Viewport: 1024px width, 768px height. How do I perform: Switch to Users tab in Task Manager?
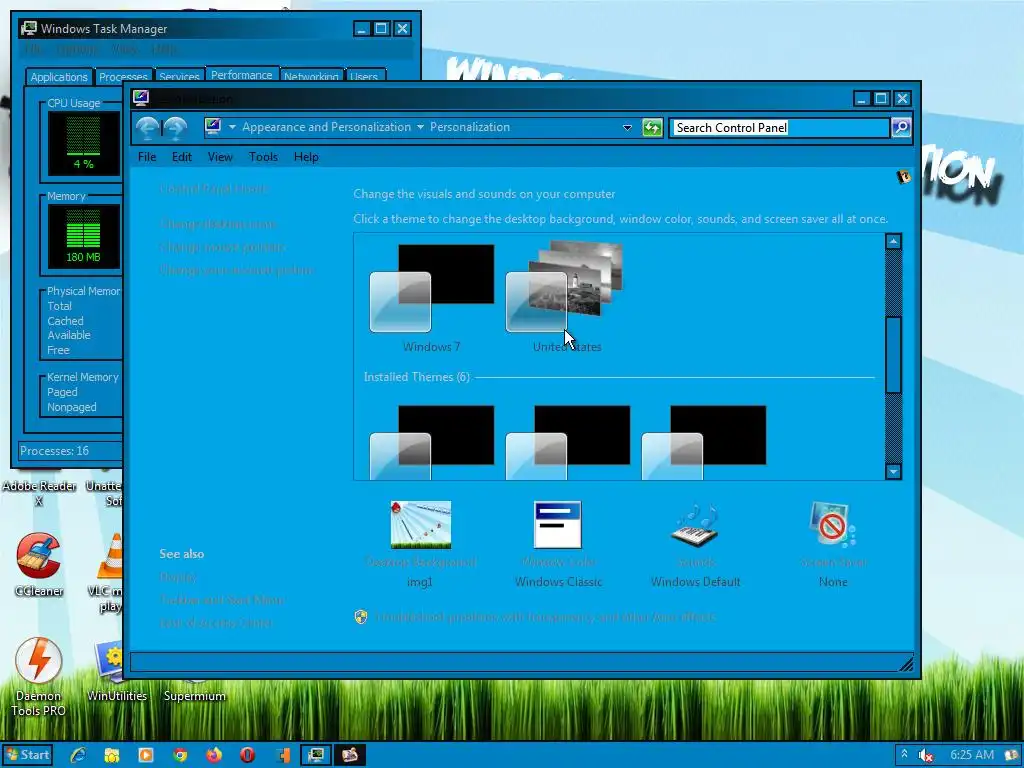coord(364,77)
